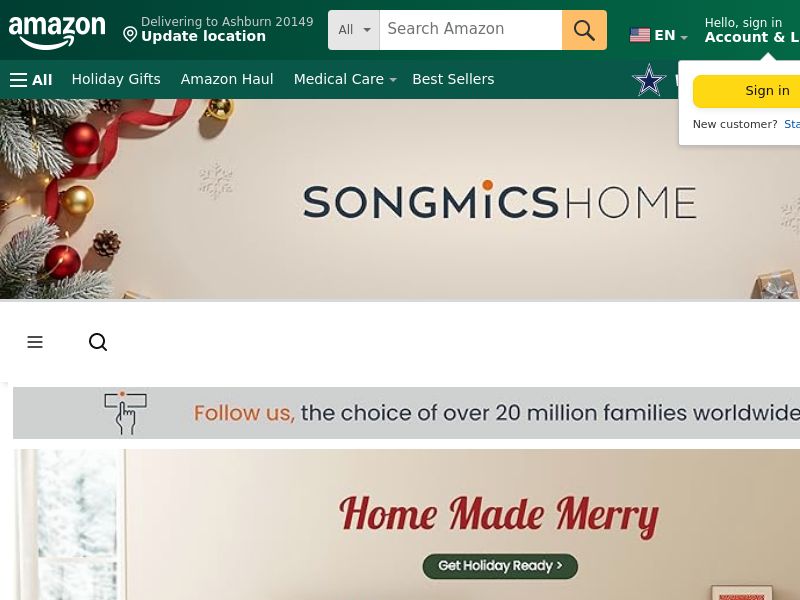Click the search icon in the brand store

pos(98,342)
